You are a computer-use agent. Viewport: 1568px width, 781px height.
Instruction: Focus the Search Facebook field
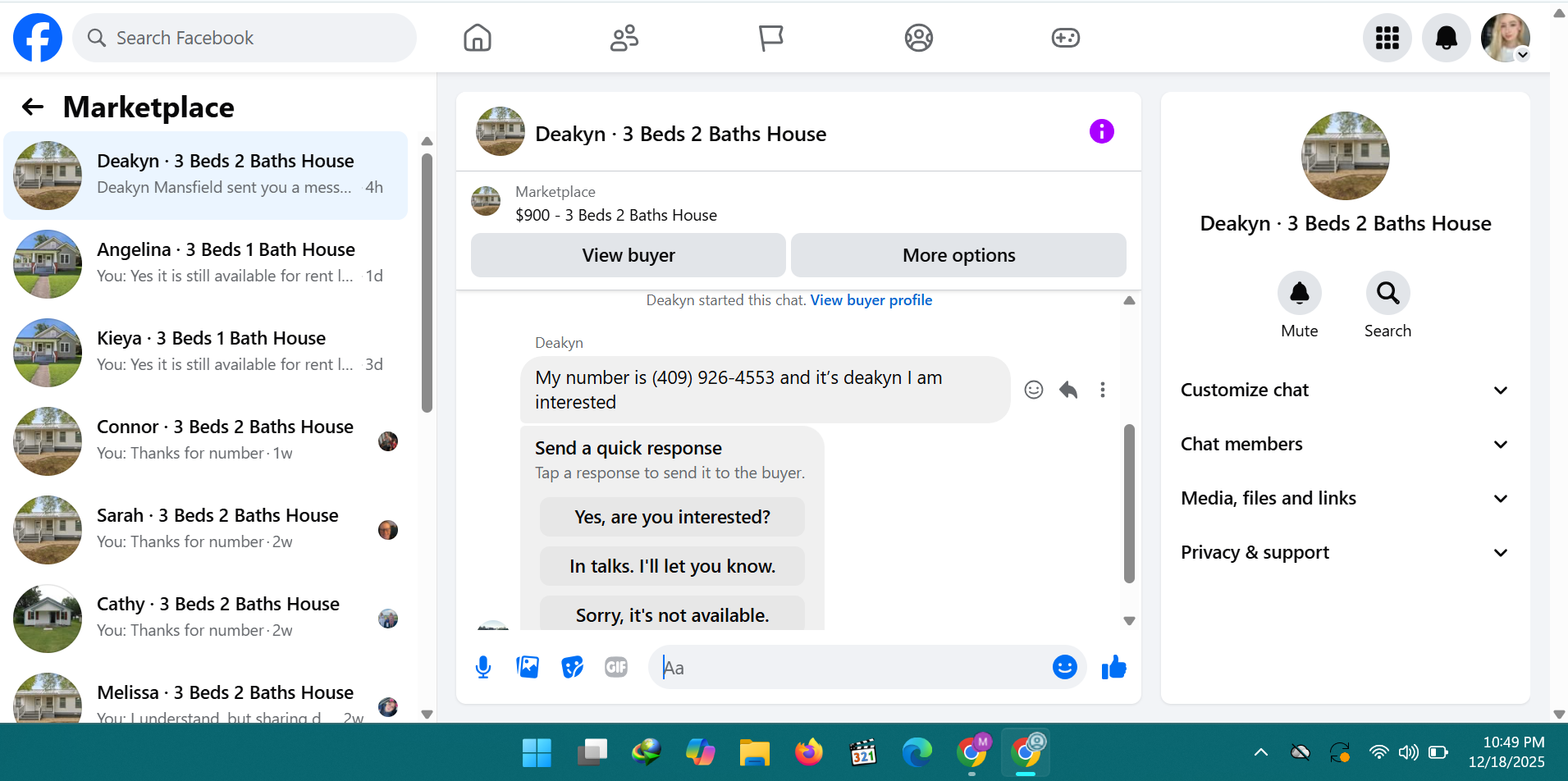[x=245, y=38]
